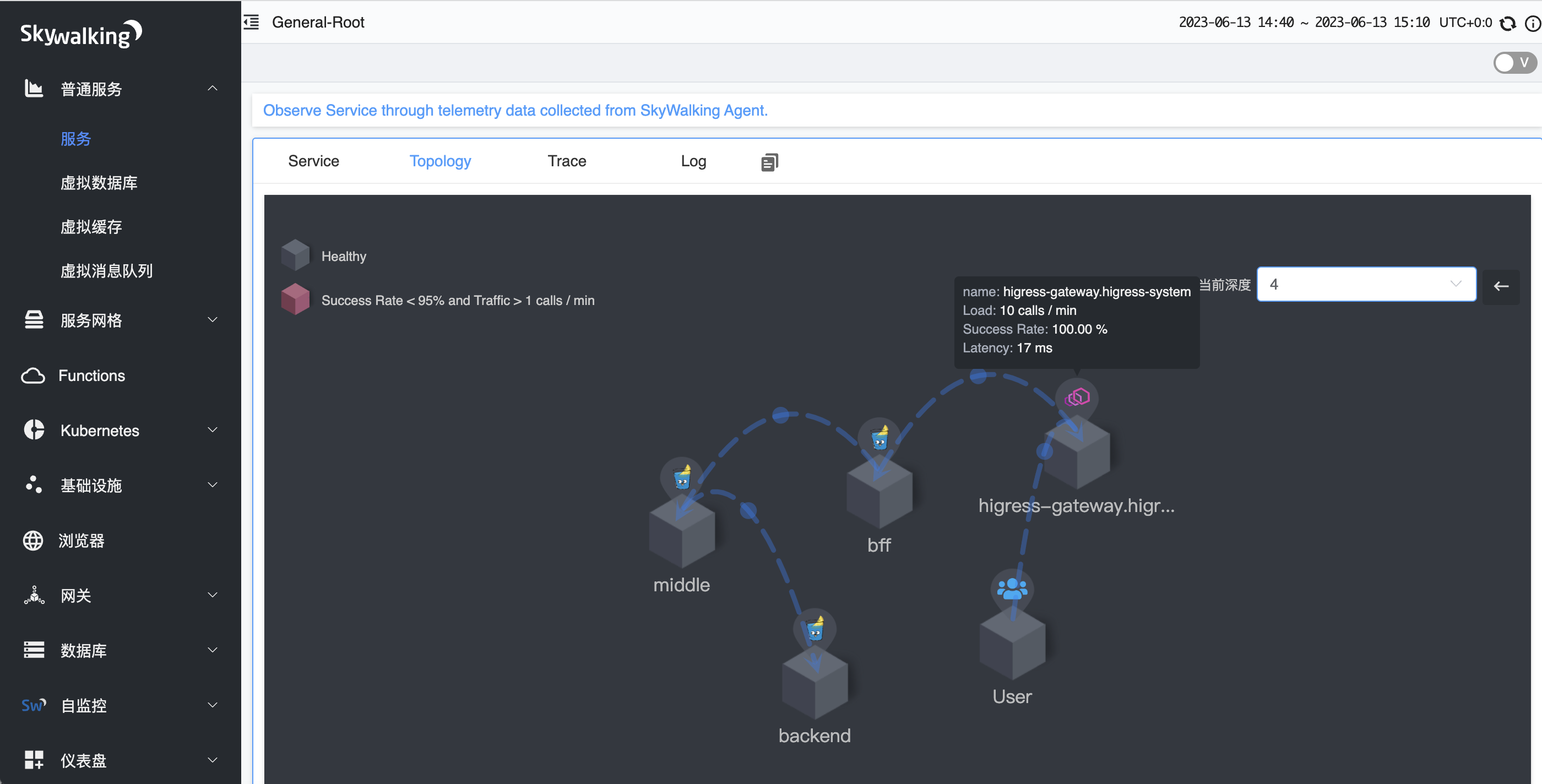Click the back arrow next to depth selector
Image resolution: width=1542 pixels, height=784 pixels.
pos(1501,286)
